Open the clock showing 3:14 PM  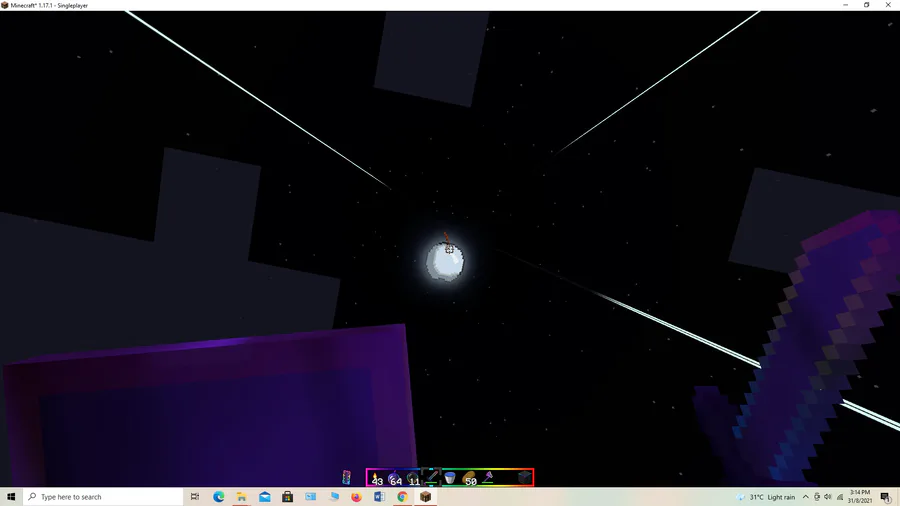click(860, 497)
